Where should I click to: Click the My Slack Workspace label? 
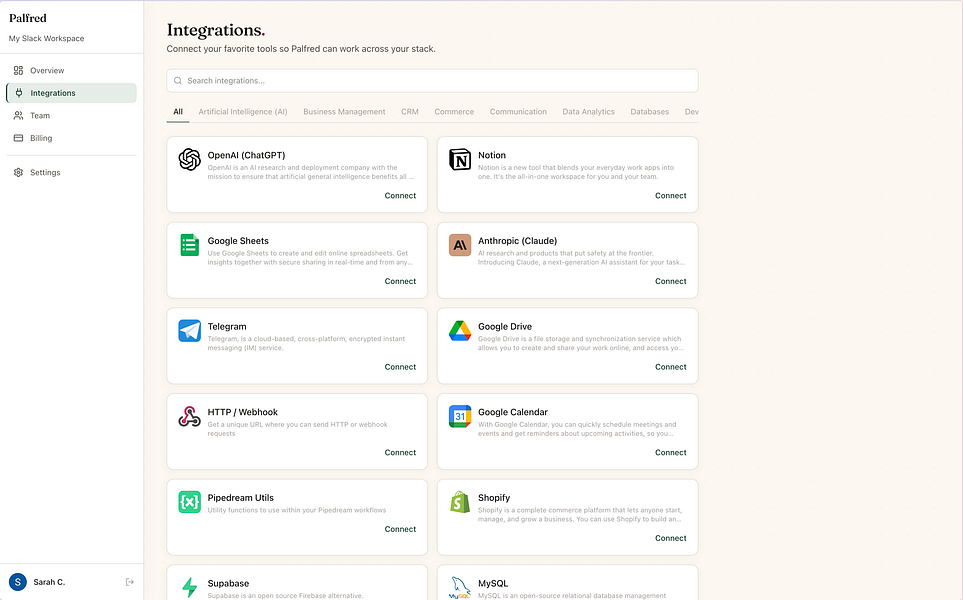(x=47, y=38)
